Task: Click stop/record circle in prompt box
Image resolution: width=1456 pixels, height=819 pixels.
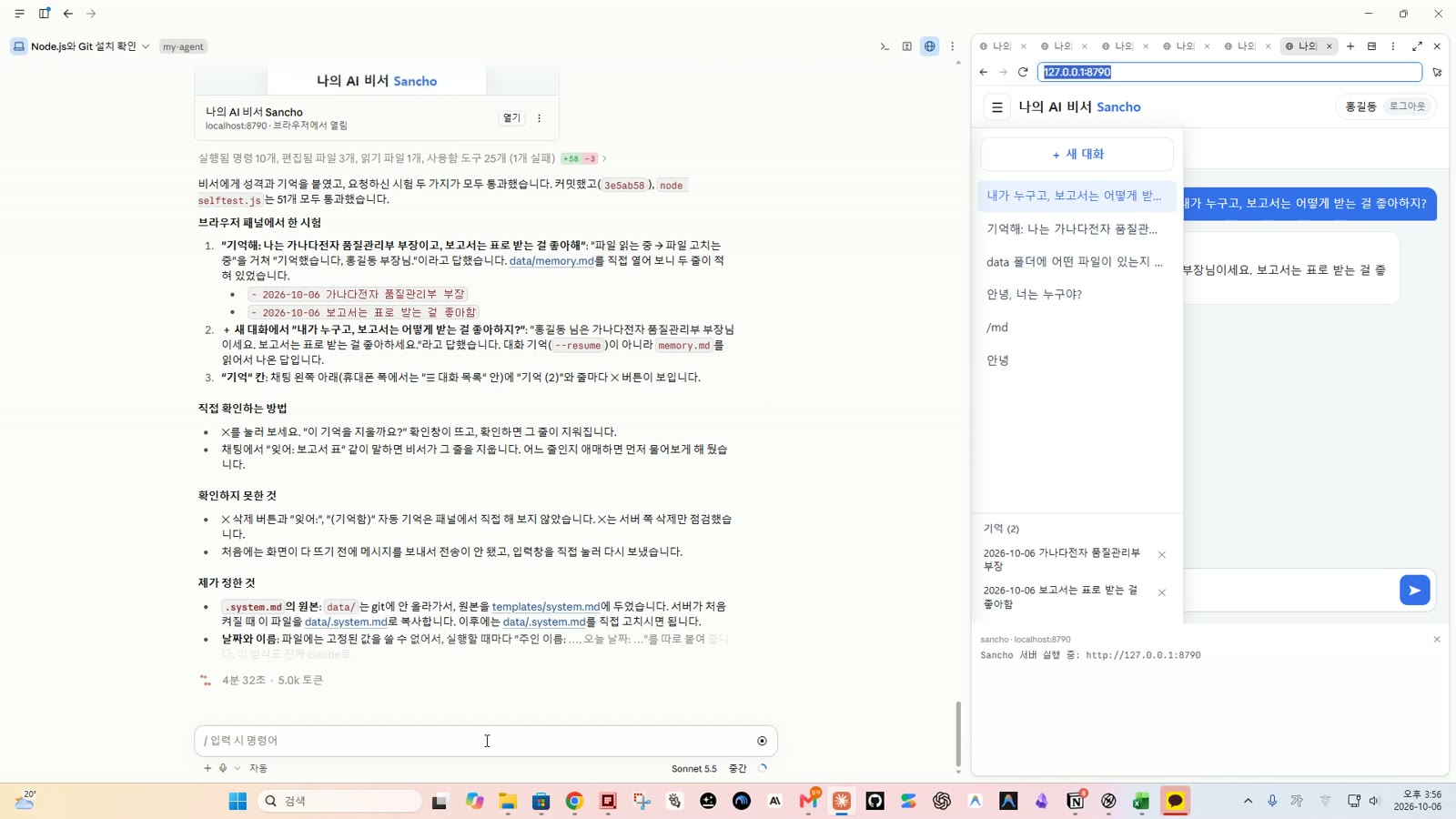Action: point(763,741)
